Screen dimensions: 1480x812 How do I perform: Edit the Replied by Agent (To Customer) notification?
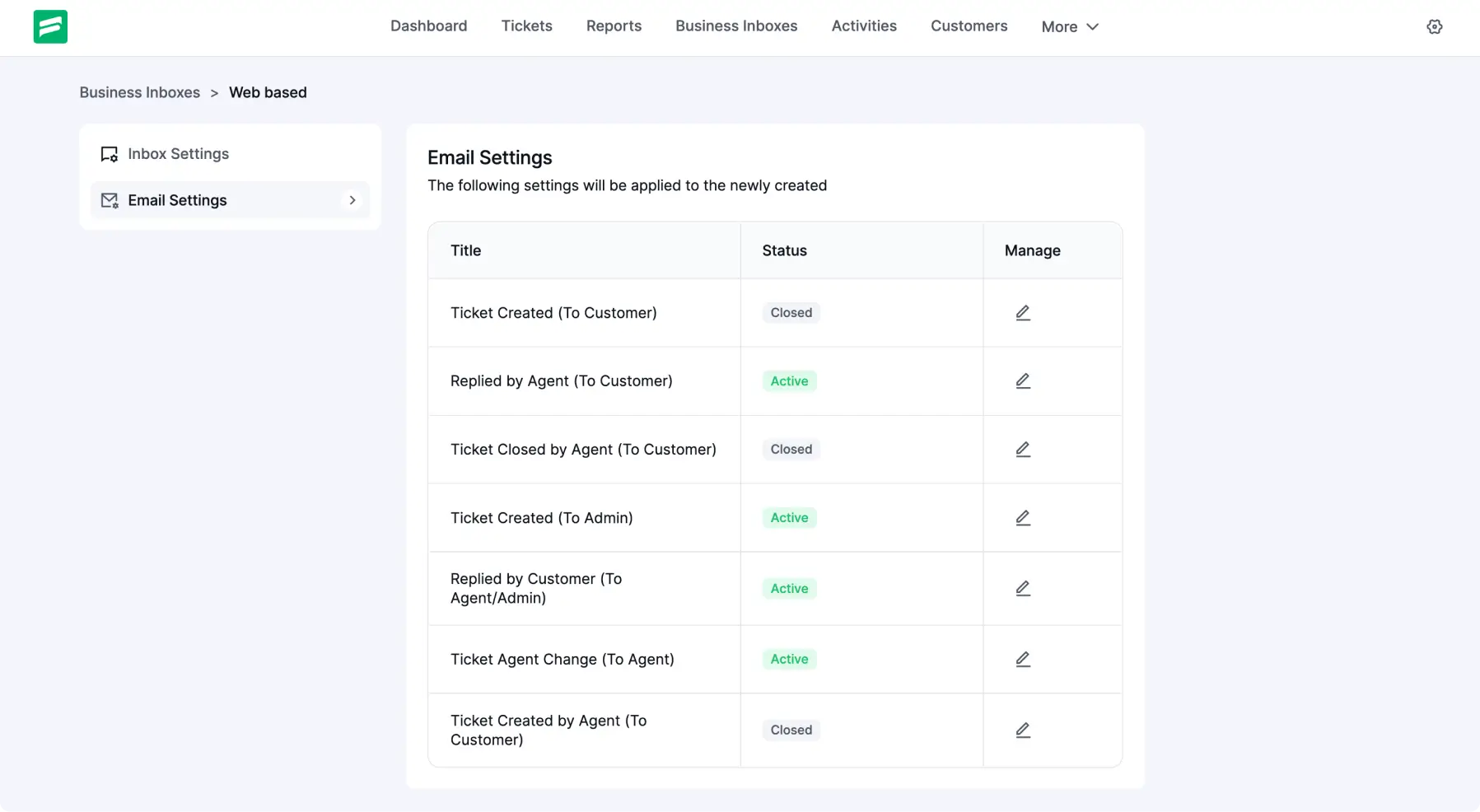(1022, 381)
